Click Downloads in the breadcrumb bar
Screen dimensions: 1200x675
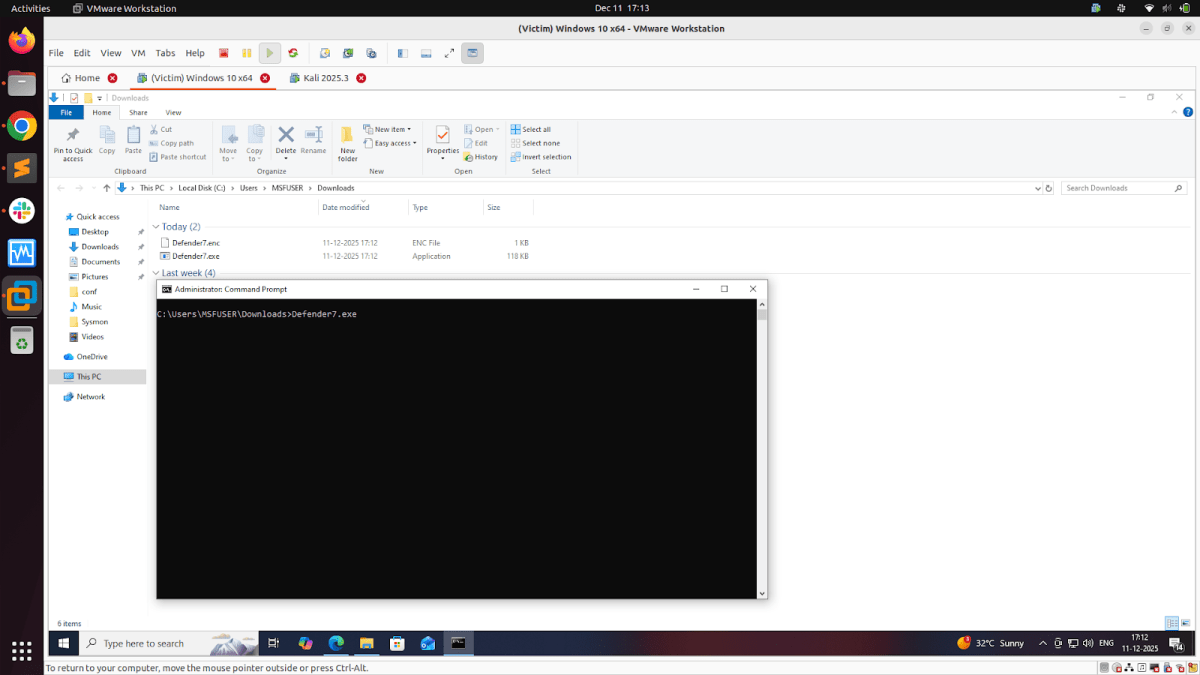(335, 187)
